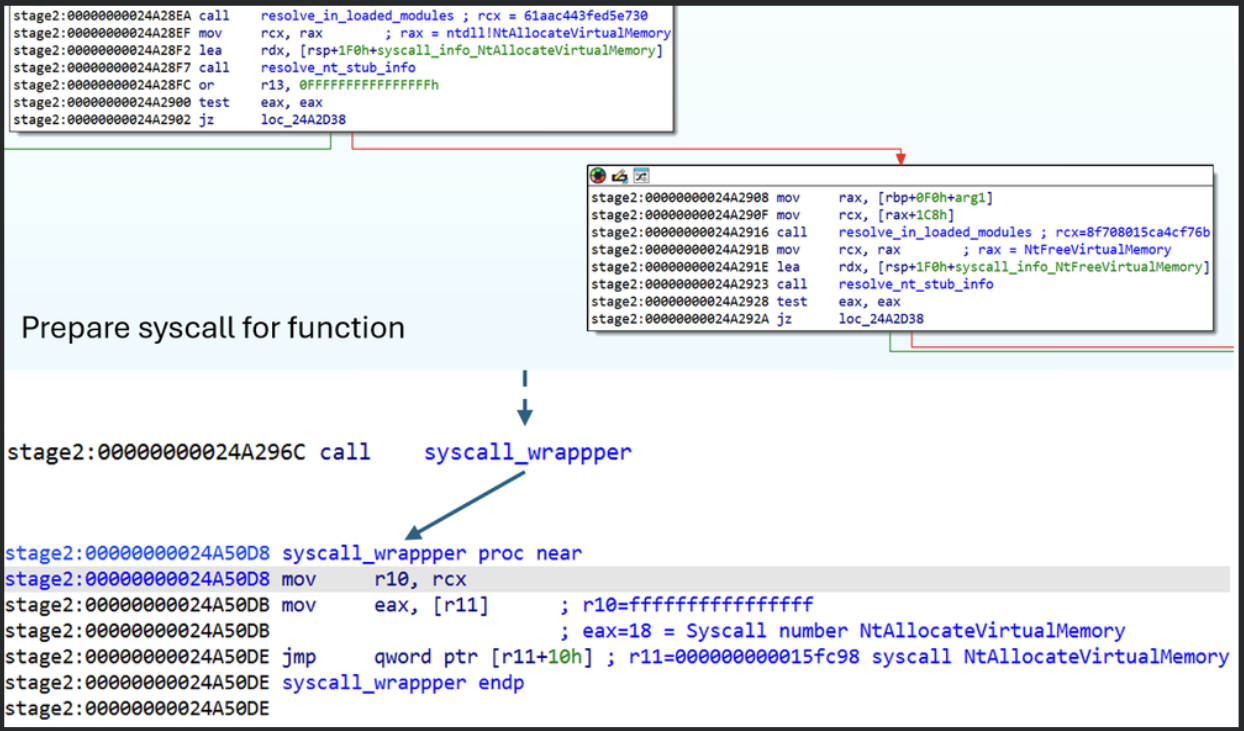Click the group nodes icon
Viewport: 1244px width, 731px height.
641,176
